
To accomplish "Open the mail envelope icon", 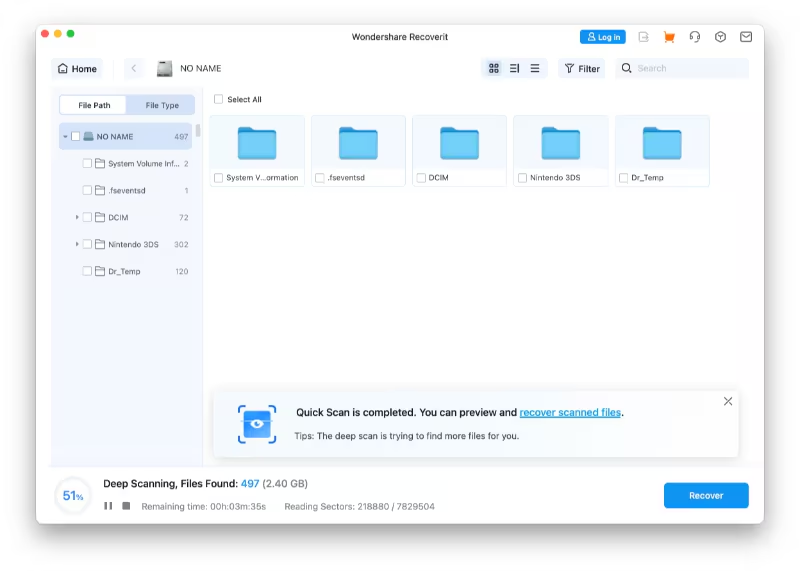I will point(746,37).
